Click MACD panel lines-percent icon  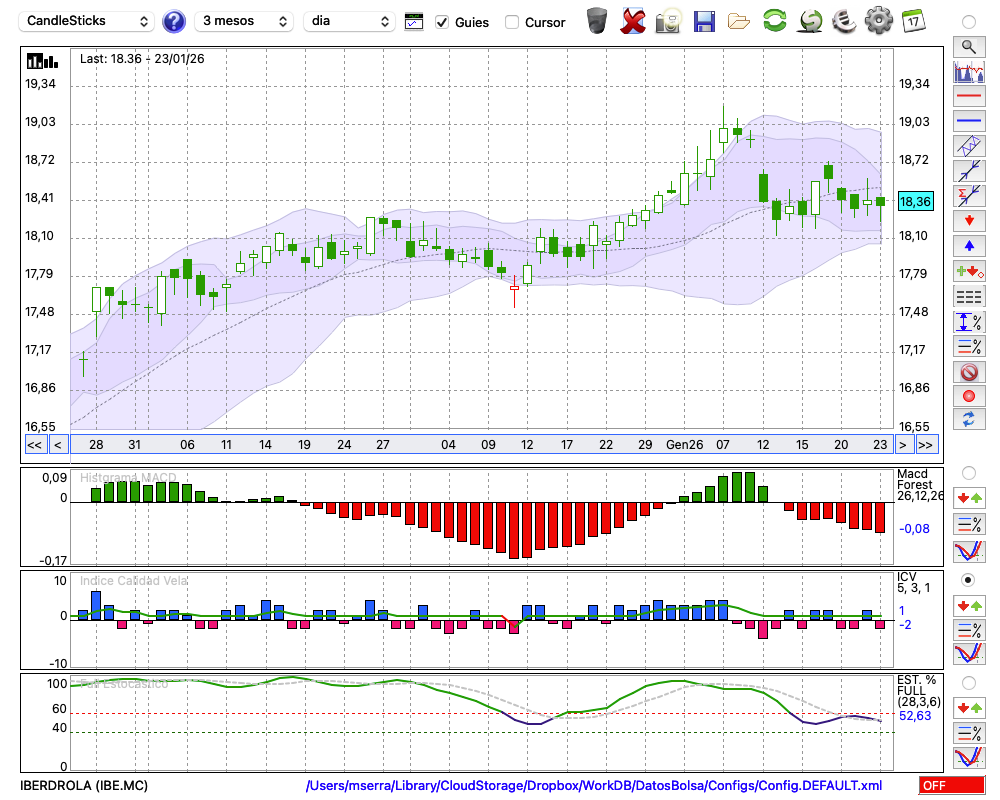tap(969, 524)
